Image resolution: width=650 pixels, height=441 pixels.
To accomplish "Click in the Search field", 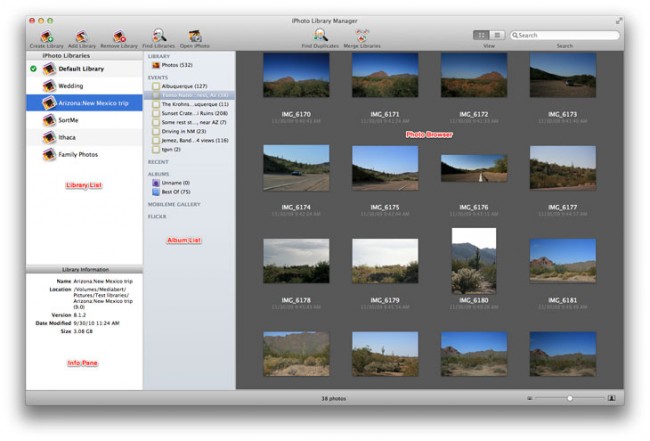I will pos(563,35).
